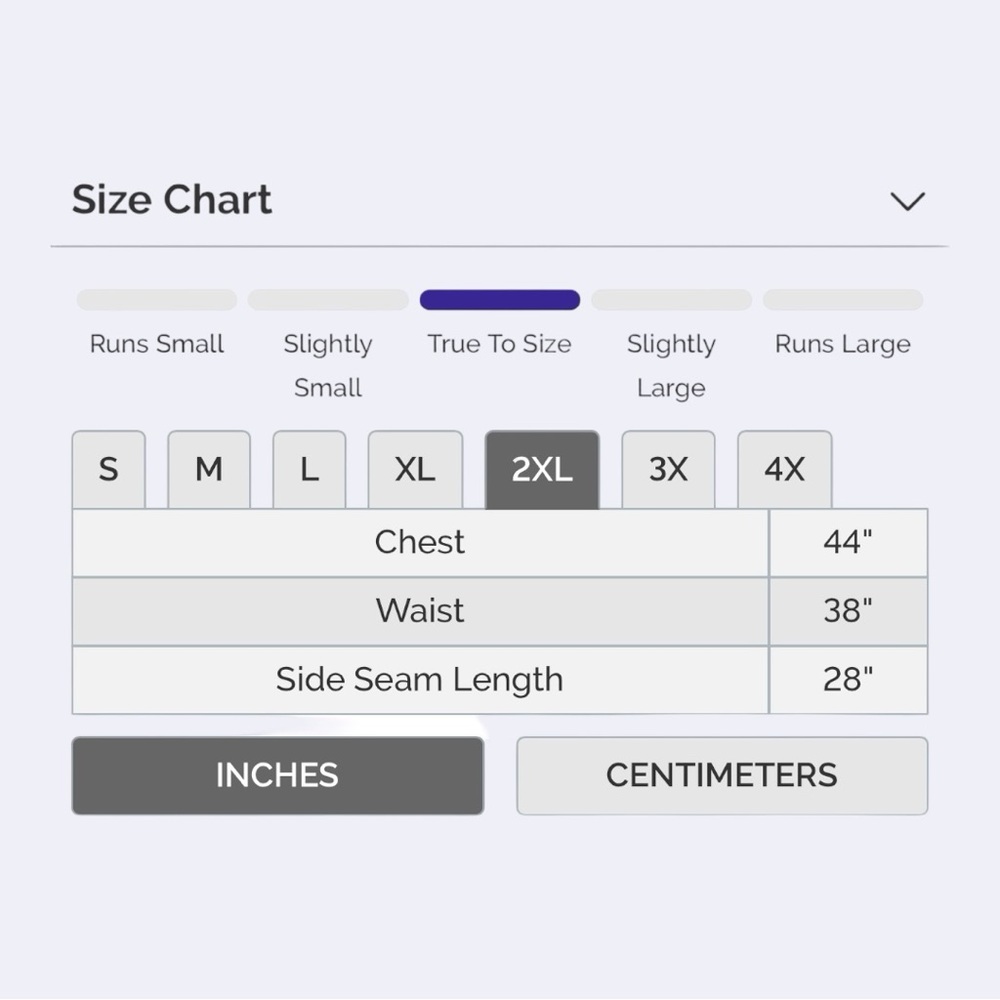Collapse the Size Chart section chevron
This screenshot has width=1000, height=1000.
coord(907,201)
